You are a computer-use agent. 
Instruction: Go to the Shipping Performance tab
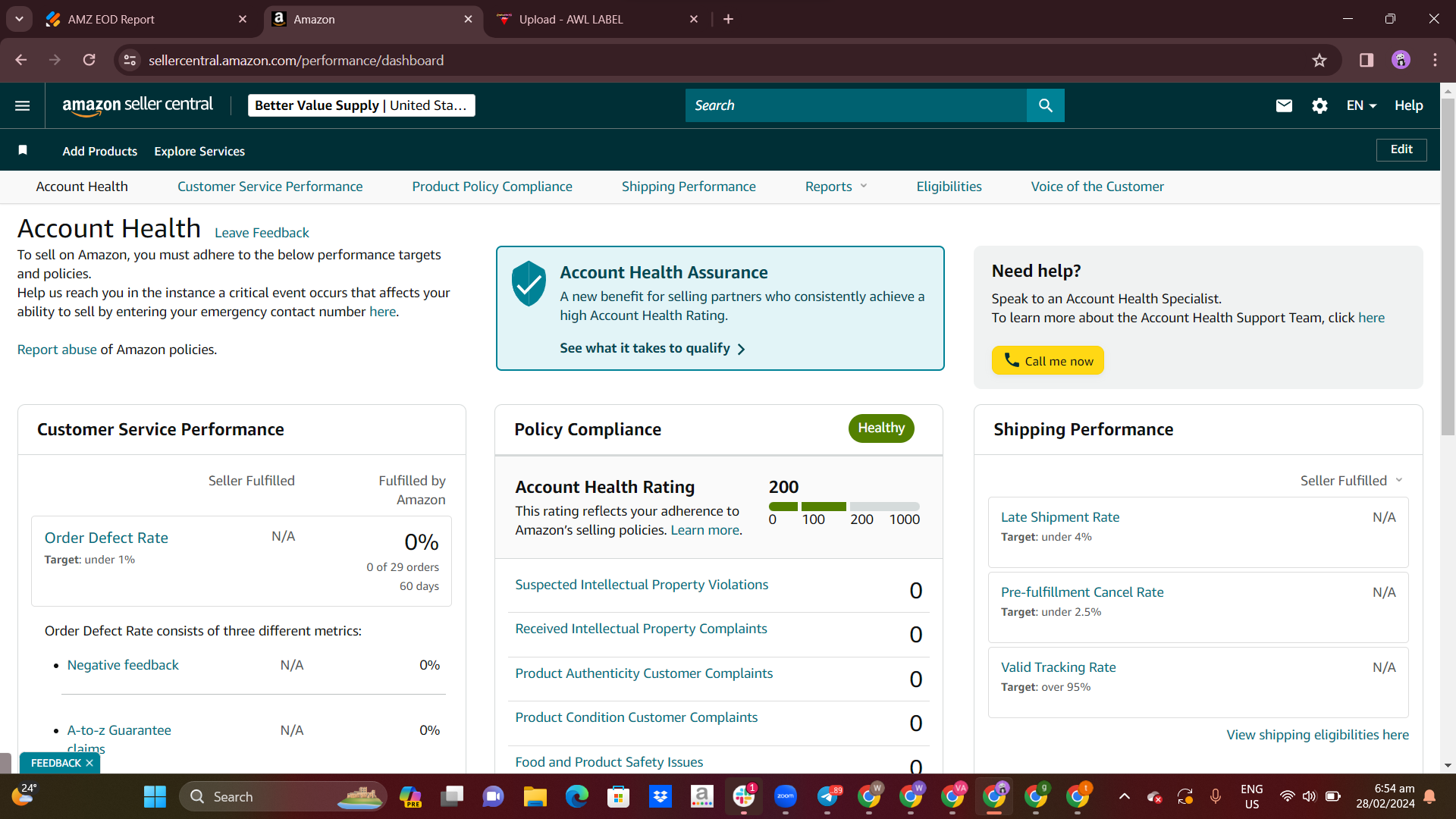689,187
